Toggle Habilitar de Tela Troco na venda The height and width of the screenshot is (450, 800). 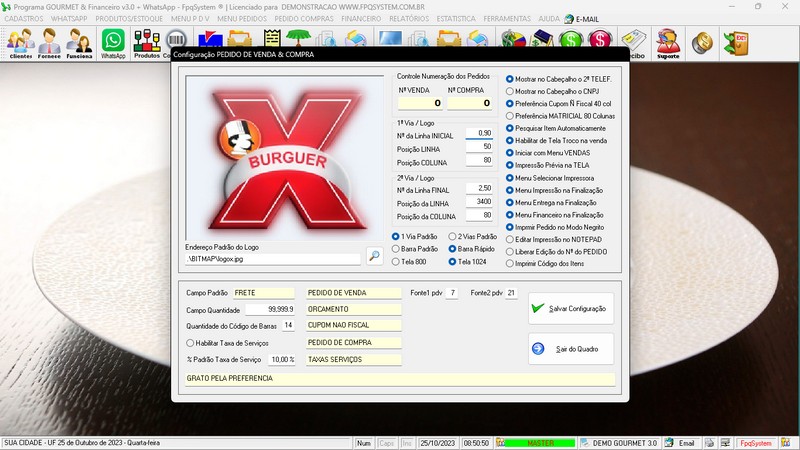point(556,140)
